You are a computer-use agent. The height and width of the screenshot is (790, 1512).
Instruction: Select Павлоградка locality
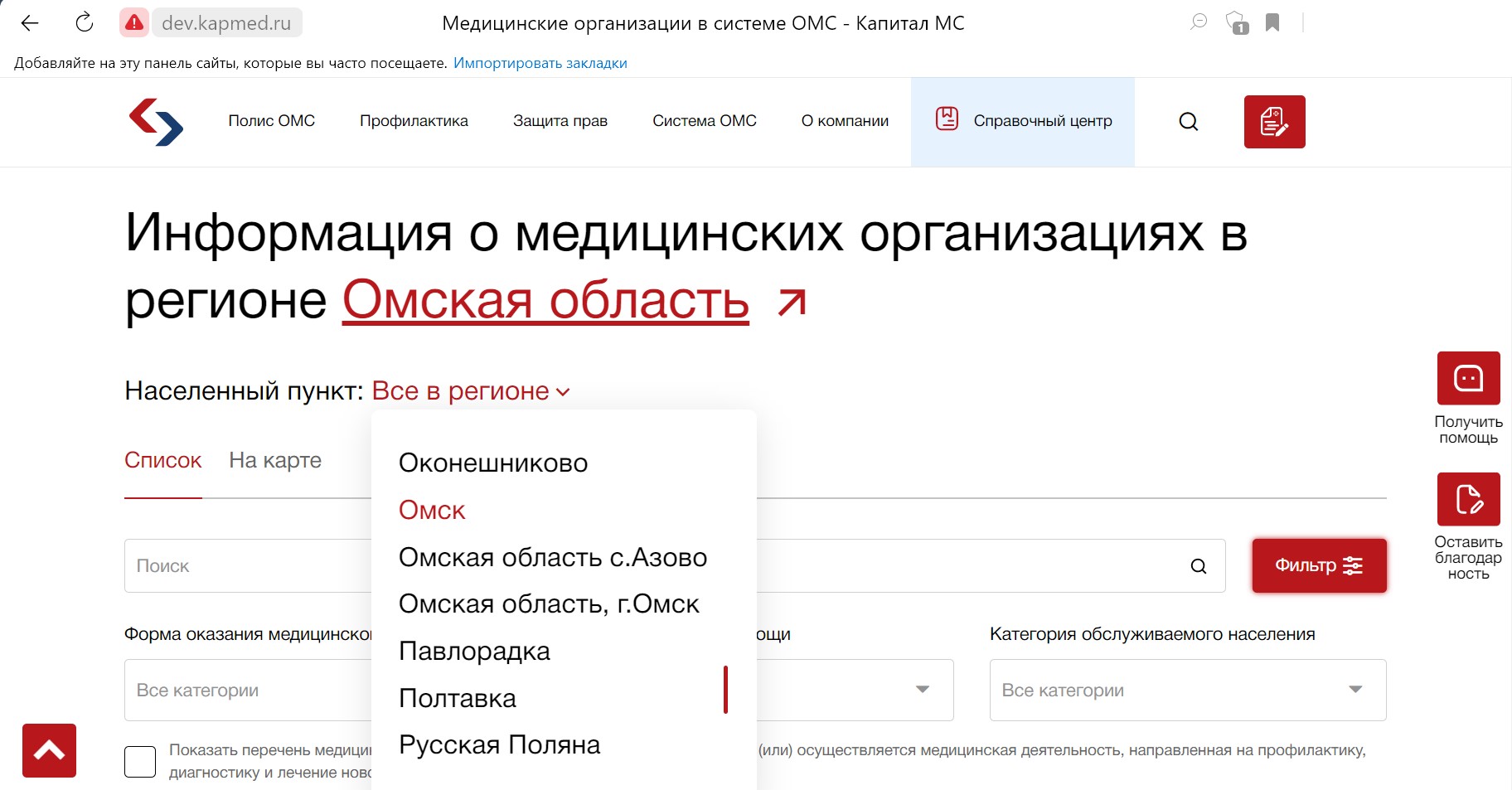click(x=474, y=651)
